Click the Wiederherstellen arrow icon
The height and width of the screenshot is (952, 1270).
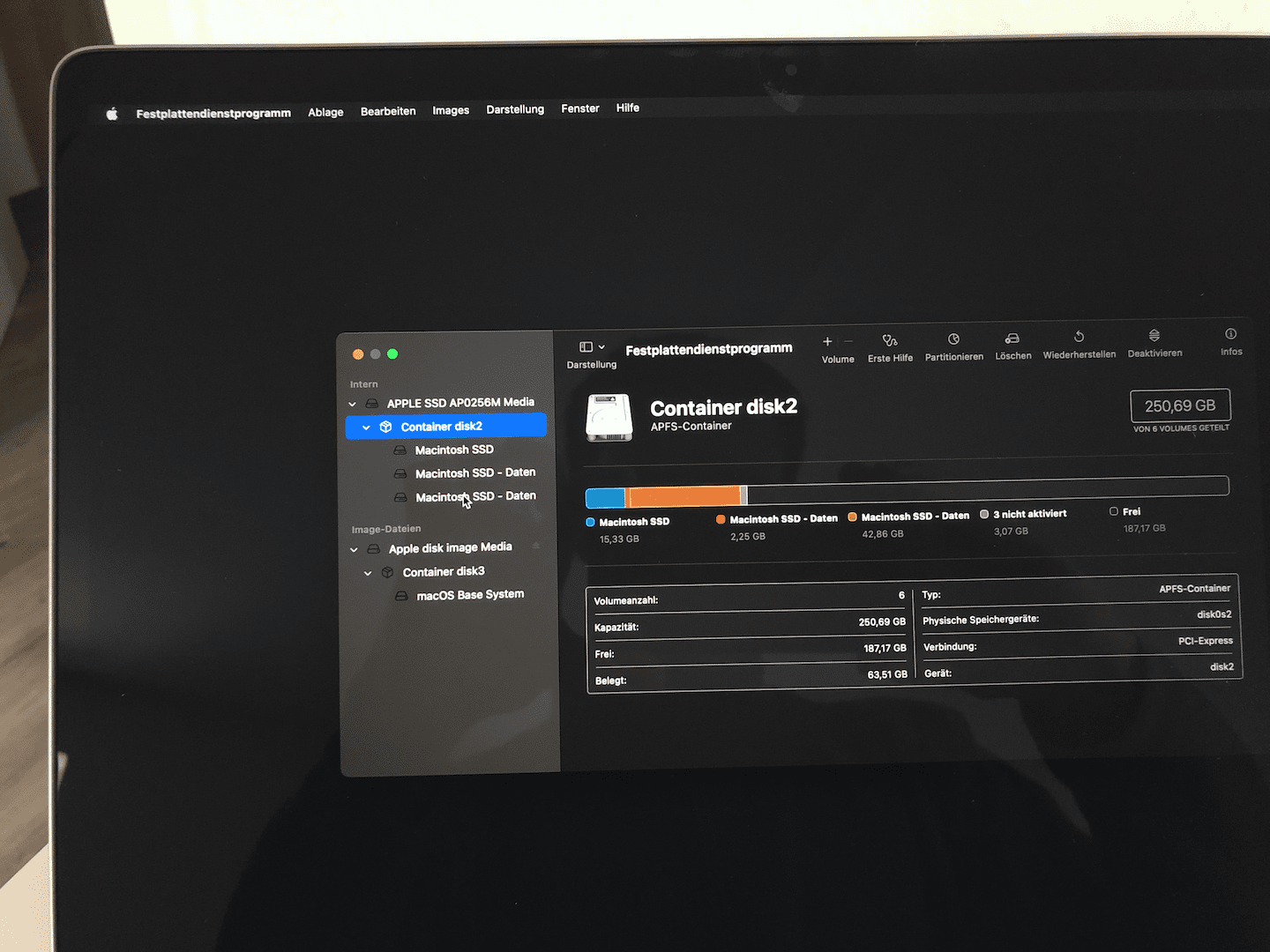point(1079,337)
